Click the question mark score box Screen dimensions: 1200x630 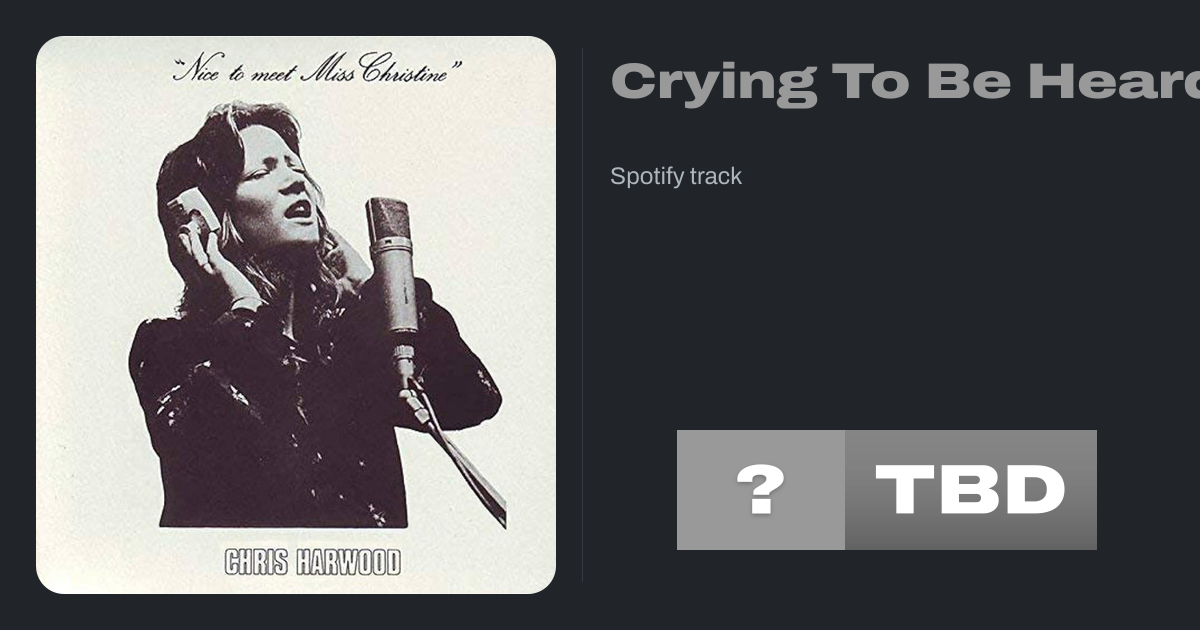point(761,490)
